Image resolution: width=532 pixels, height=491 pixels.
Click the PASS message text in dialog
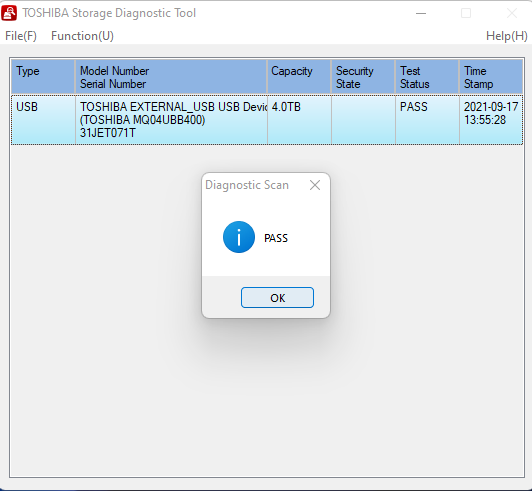(276, 238)
